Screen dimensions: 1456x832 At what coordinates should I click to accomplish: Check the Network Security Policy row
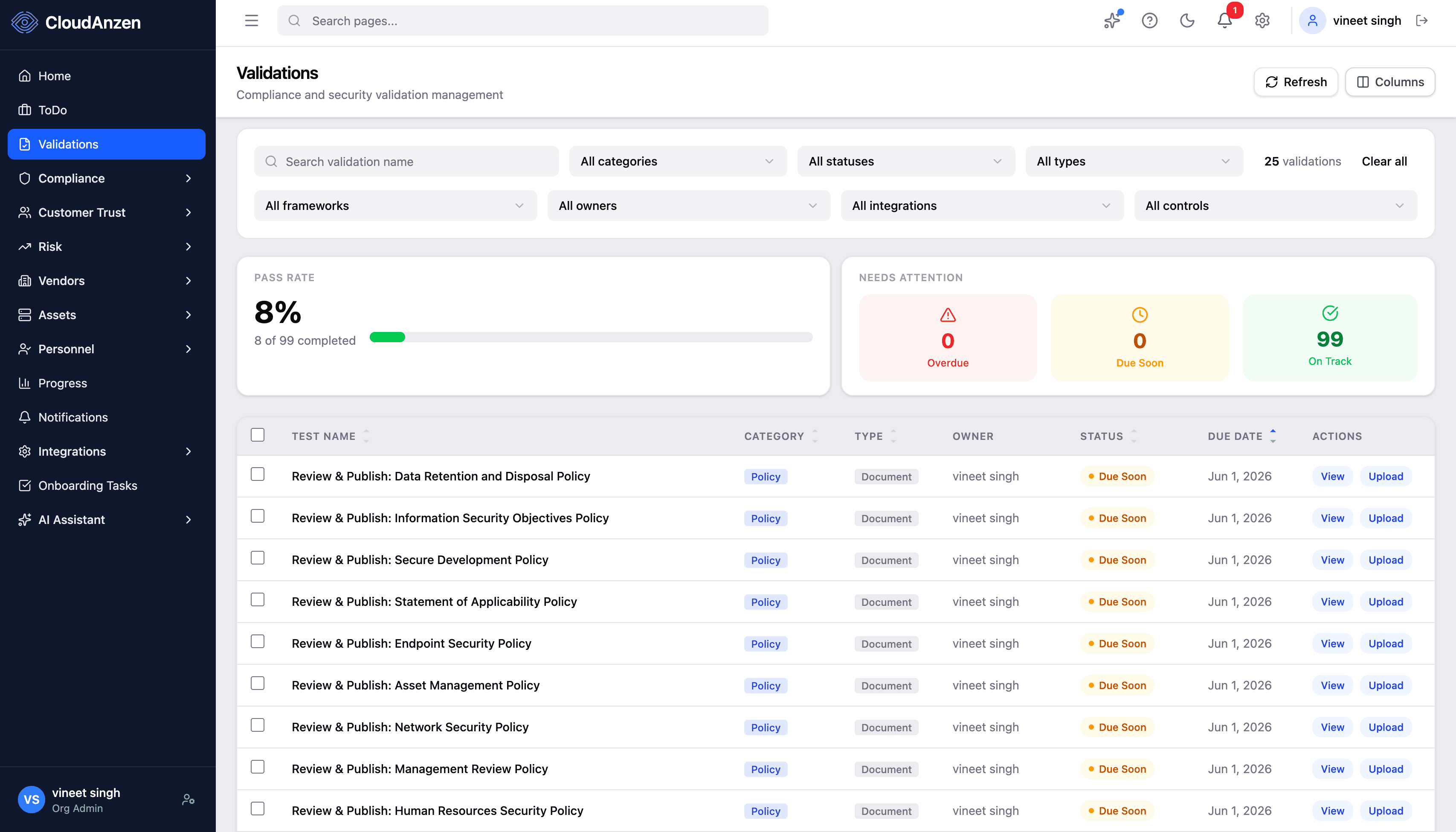[x=258, y=725]
